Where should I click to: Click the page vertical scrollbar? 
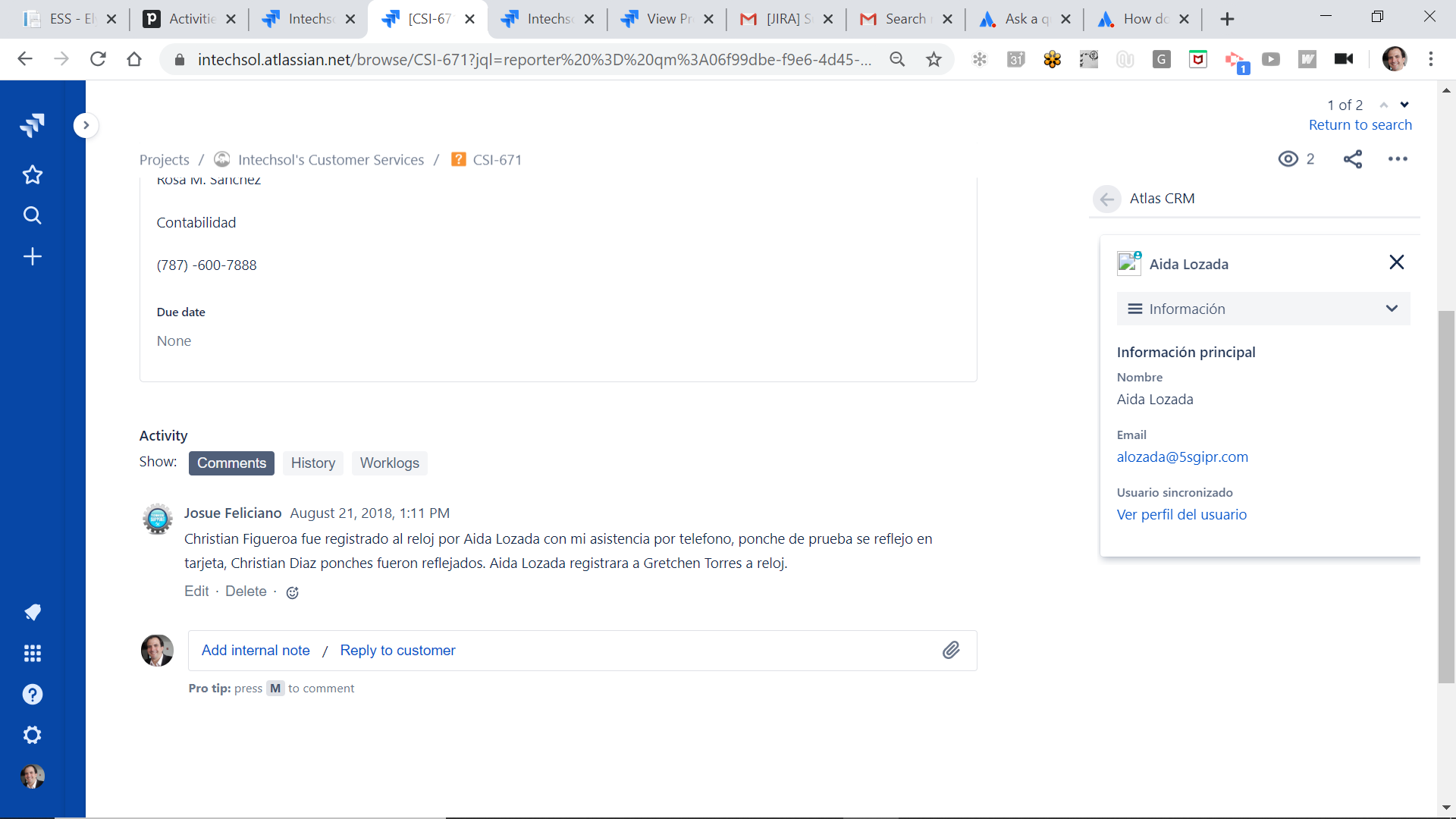[1446, 497]
